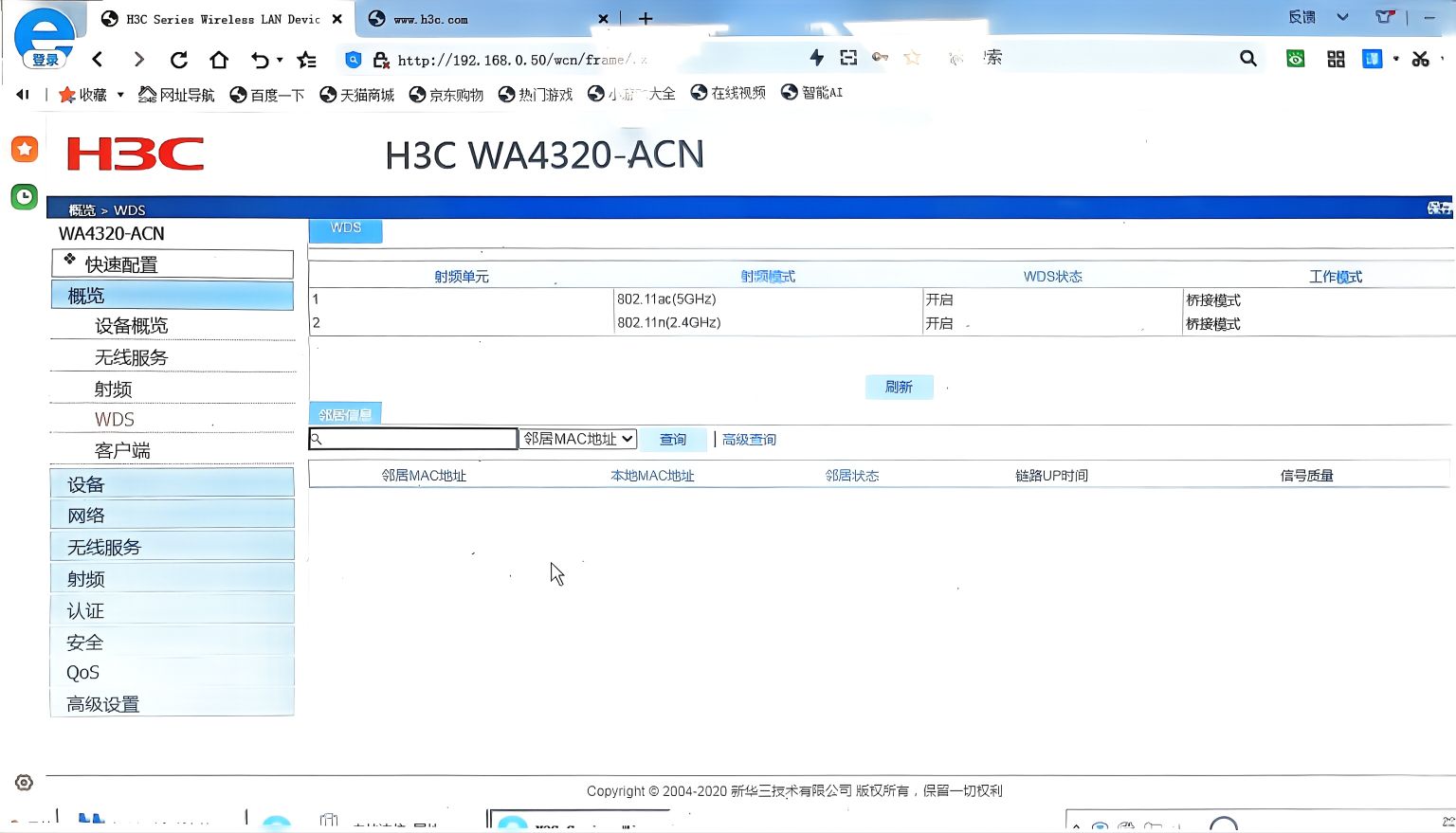Open the 邻居MAC地址 search field dropdown
The width and height of the screenshot is (1456, 833).
click(577, 439)
